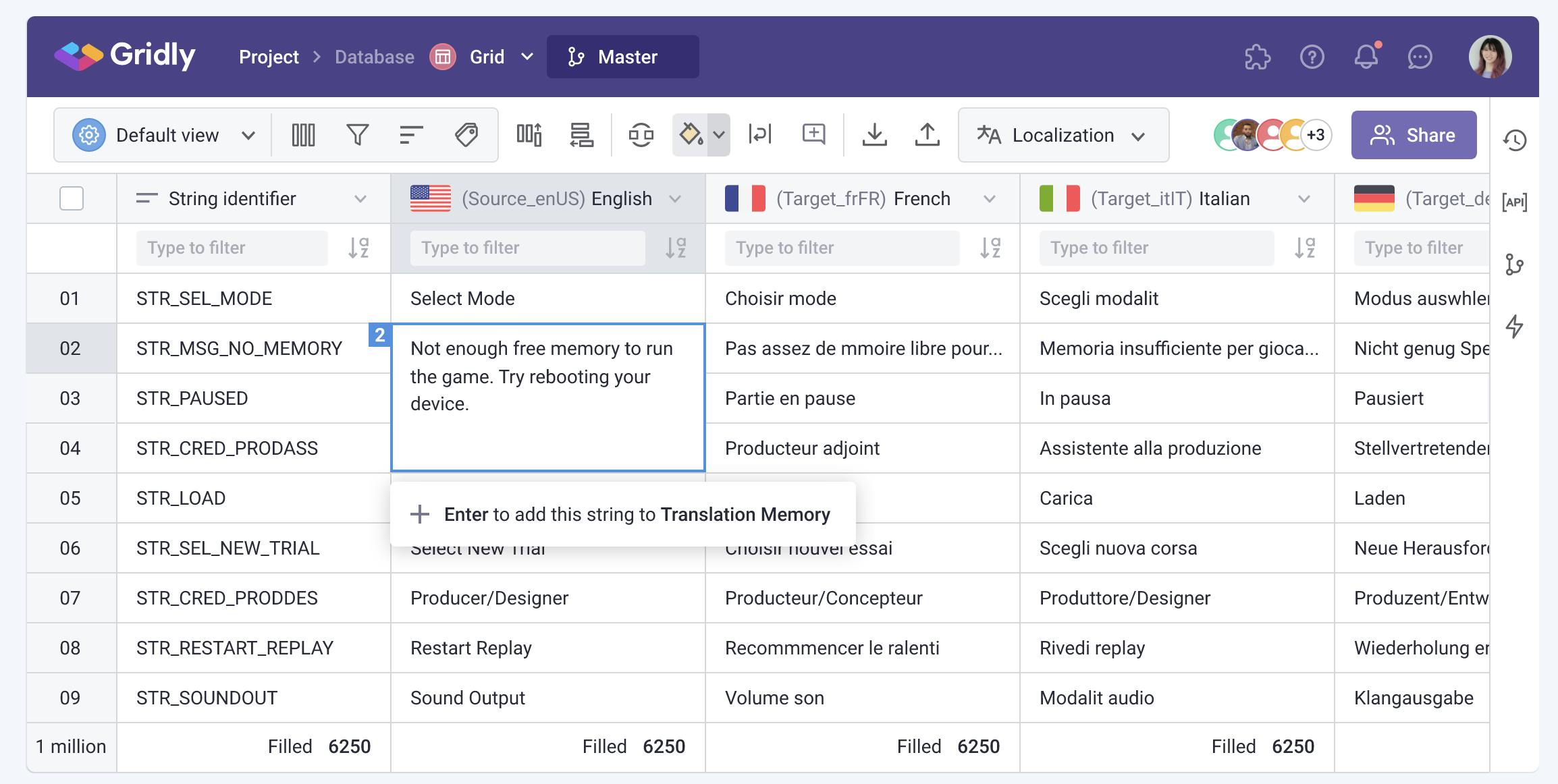Click the upload import icon
The image size is (1558, 784).
click(x=928, y=135)
